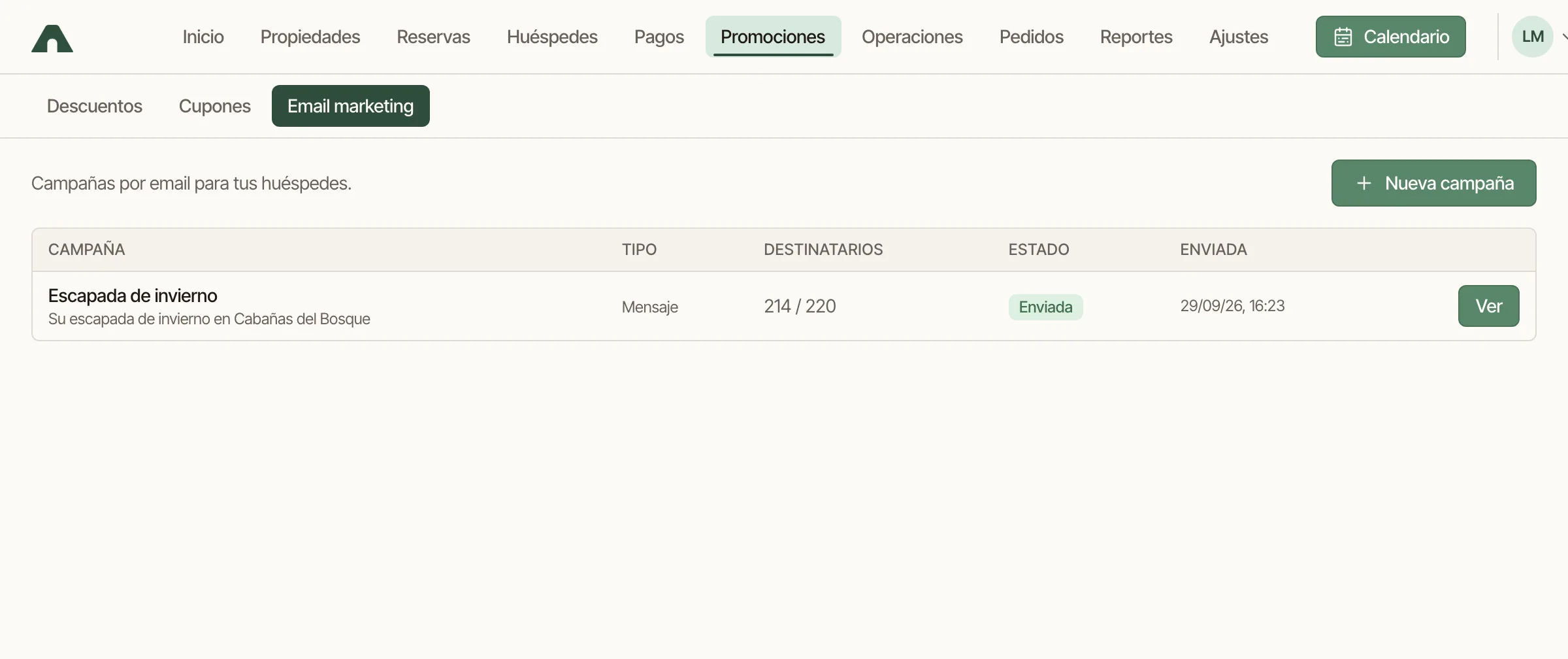Click the Enviada status badge
The image size is (1568, 659).
pyautogui.click(x=1045, y=307)
